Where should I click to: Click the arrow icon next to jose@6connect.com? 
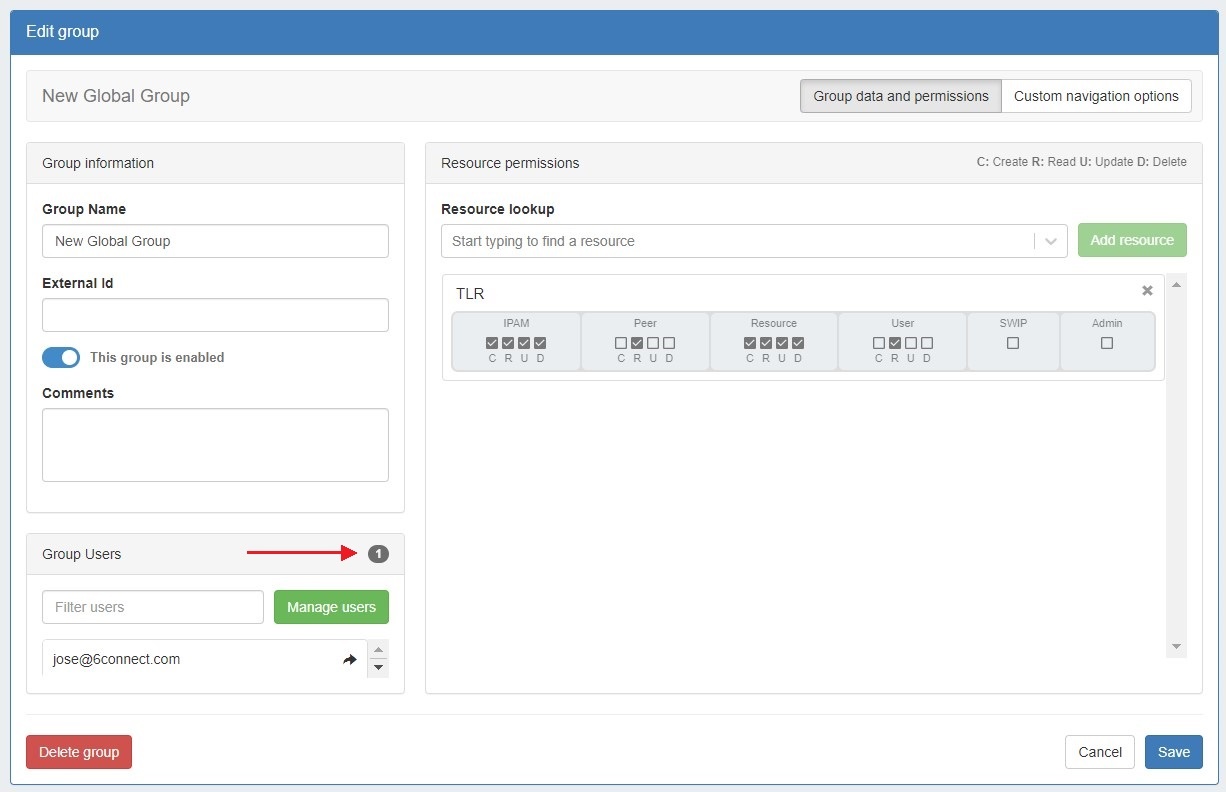point(350,660)
